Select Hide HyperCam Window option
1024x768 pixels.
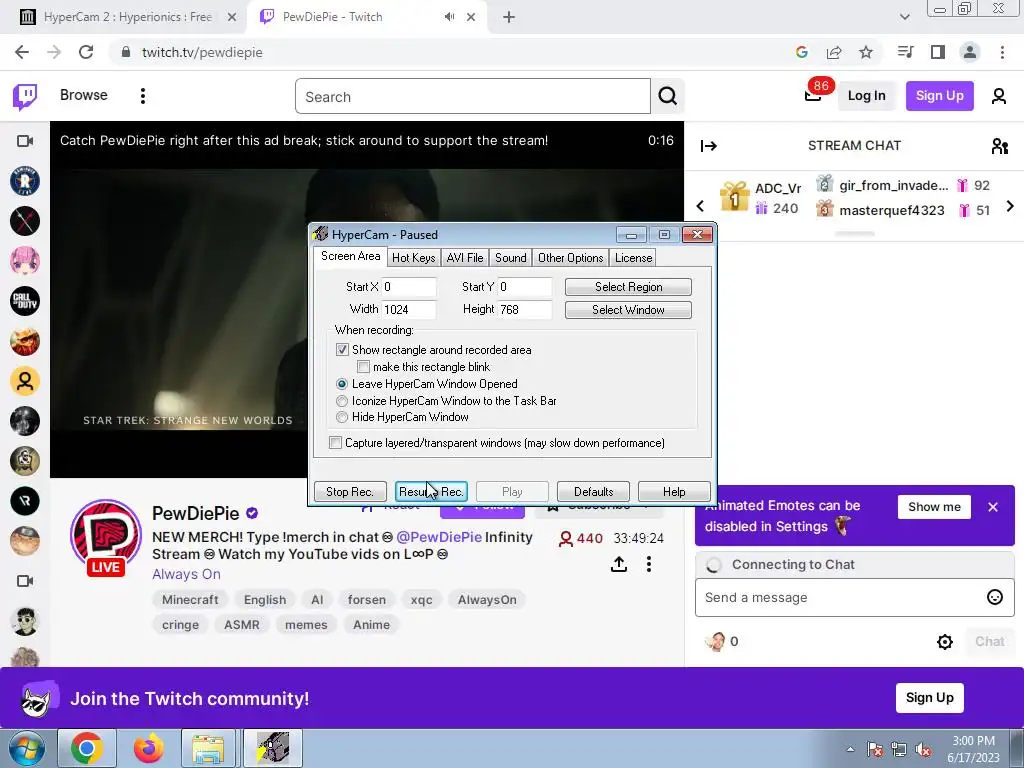[342, 417]
